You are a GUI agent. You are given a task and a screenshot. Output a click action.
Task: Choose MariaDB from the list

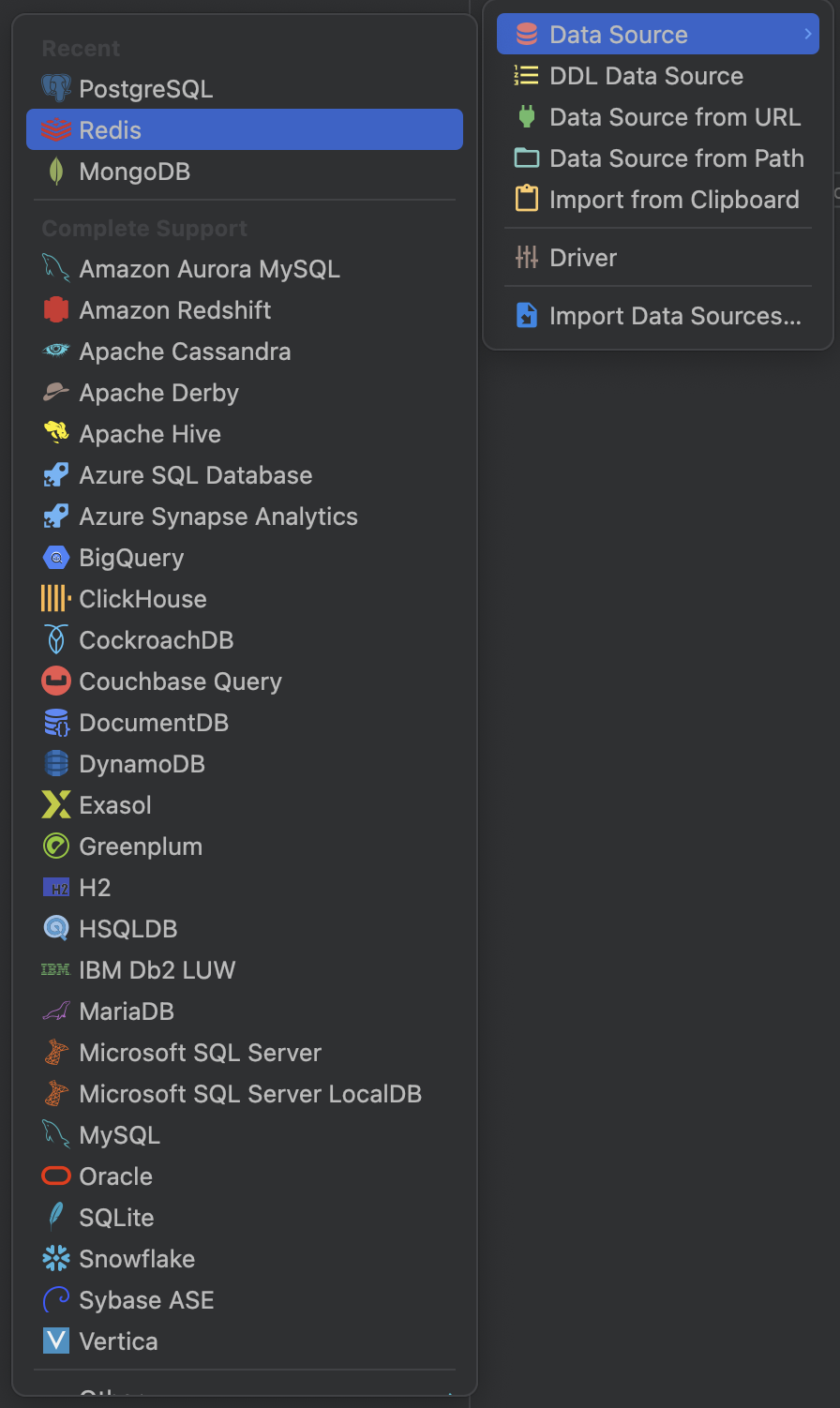[245, 1011]
